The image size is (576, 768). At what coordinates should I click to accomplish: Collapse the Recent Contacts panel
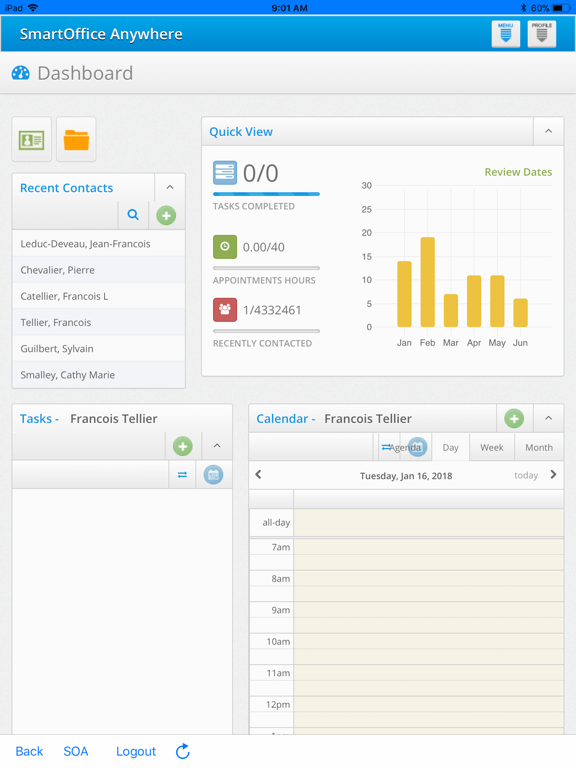pyautogui.click(x=170, y=187)
